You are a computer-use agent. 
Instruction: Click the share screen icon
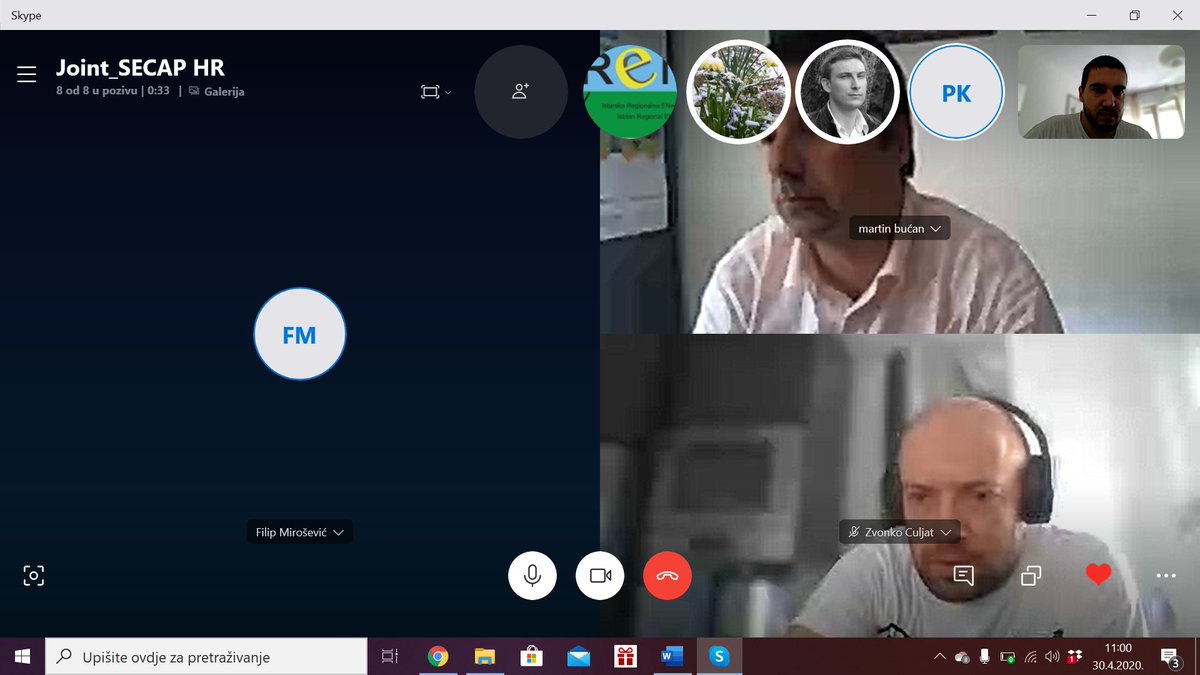click(1031, 575)
